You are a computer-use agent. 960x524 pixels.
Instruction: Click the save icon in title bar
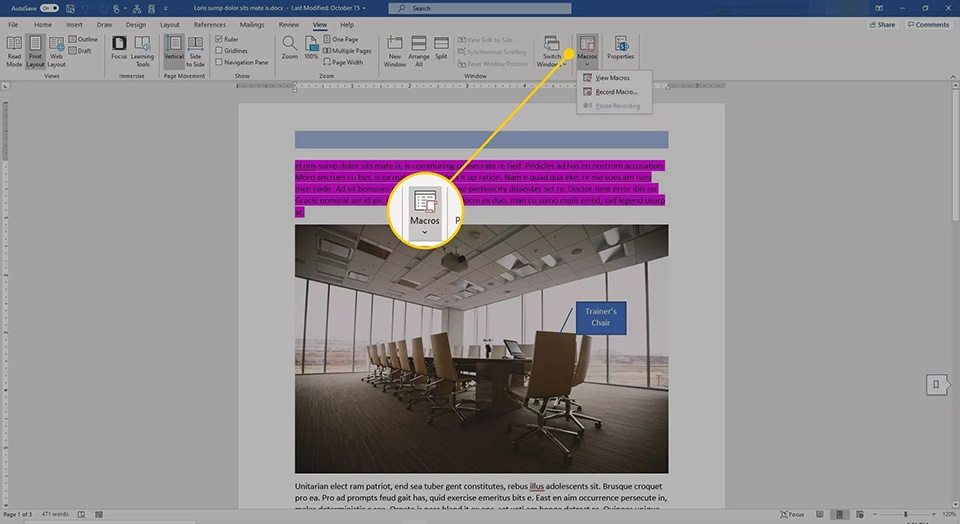(70, 9)
